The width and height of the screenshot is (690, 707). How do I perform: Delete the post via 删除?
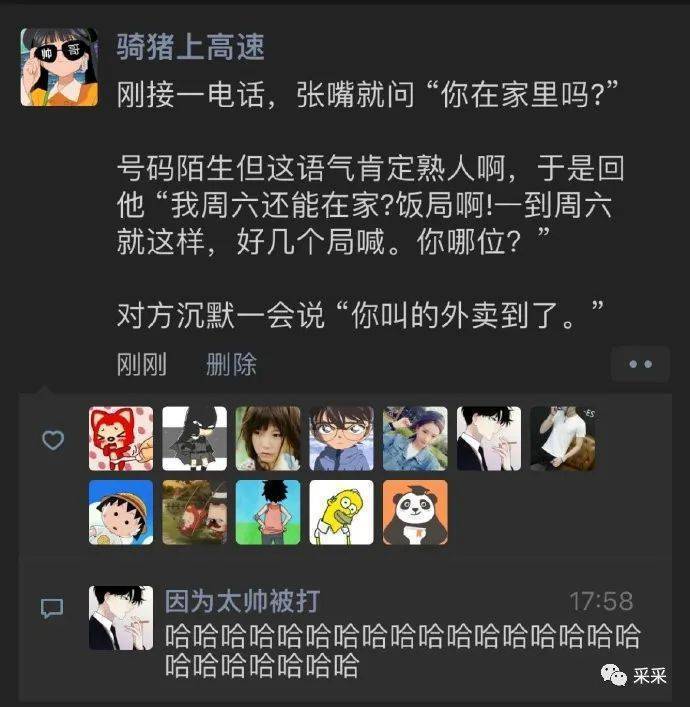(x=231, y=364)
